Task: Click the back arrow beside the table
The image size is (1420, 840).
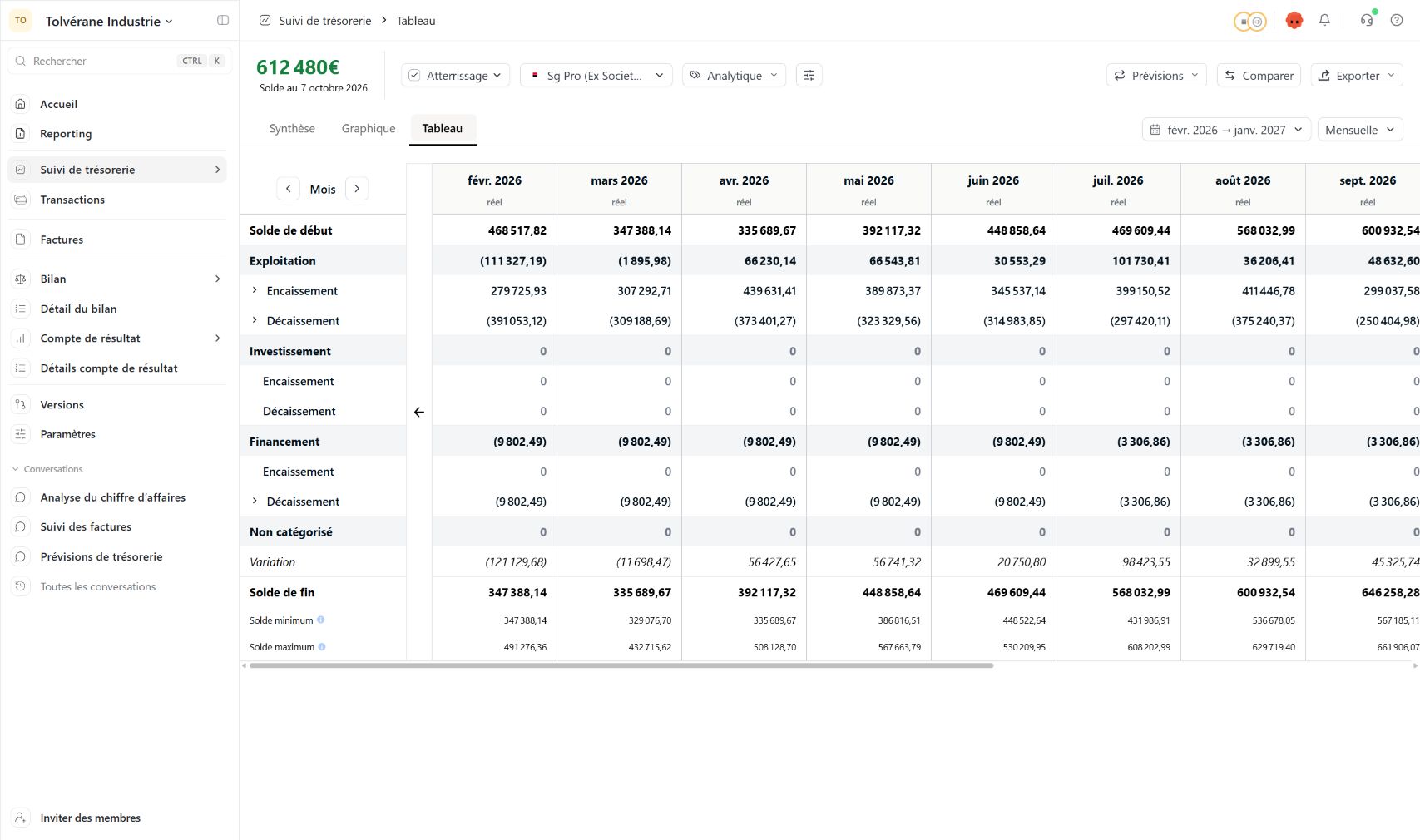Action: click(x=419, y=412)
